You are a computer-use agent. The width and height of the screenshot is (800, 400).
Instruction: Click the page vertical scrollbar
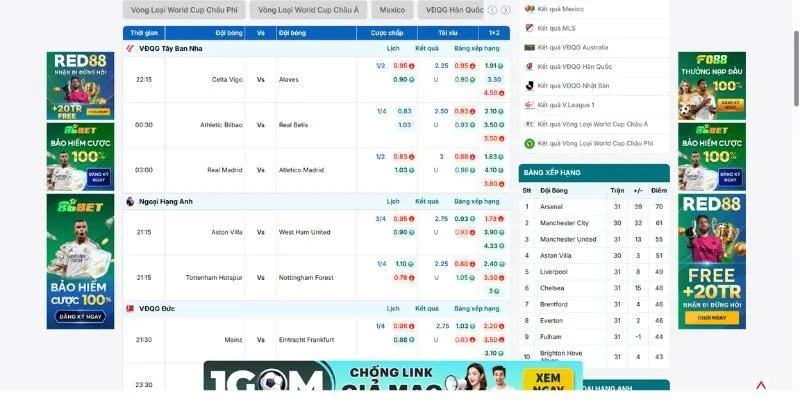(796, 68)
